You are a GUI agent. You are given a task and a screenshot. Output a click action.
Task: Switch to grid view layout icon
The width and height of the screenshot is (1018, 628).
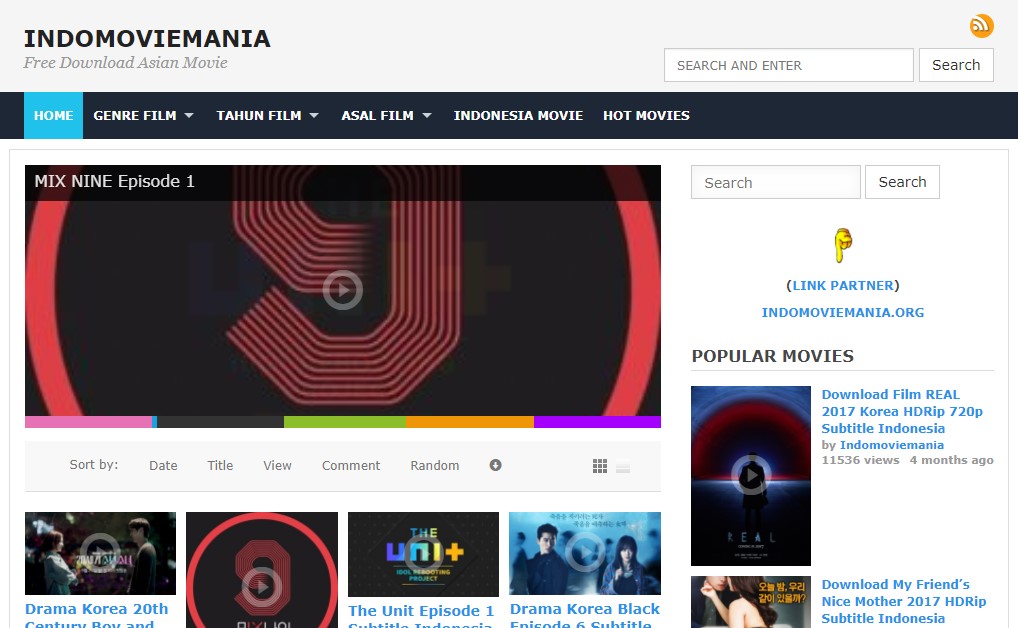coord(600,466)
